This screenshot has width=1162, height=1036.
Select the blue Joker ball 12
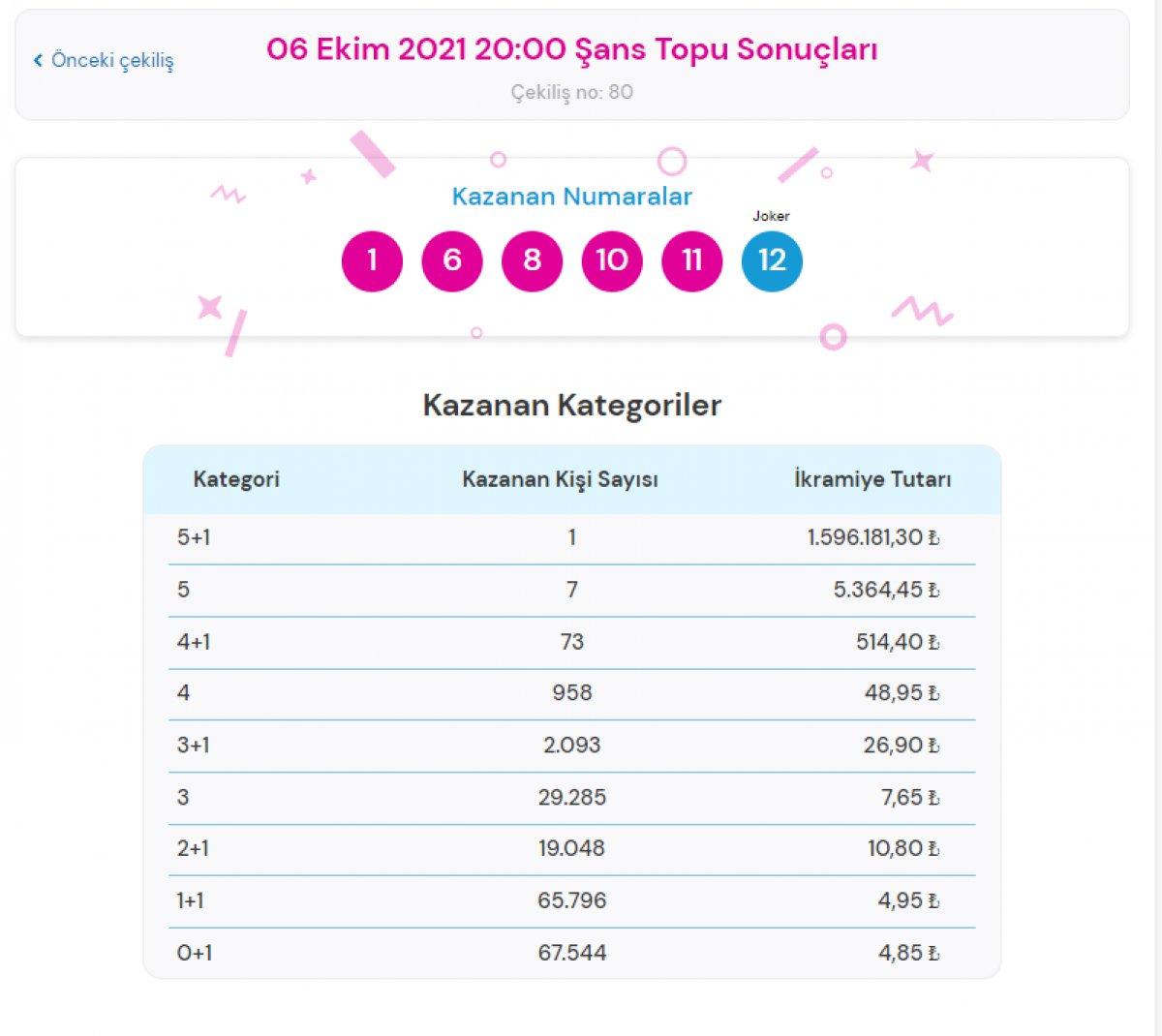click(772, 259)
